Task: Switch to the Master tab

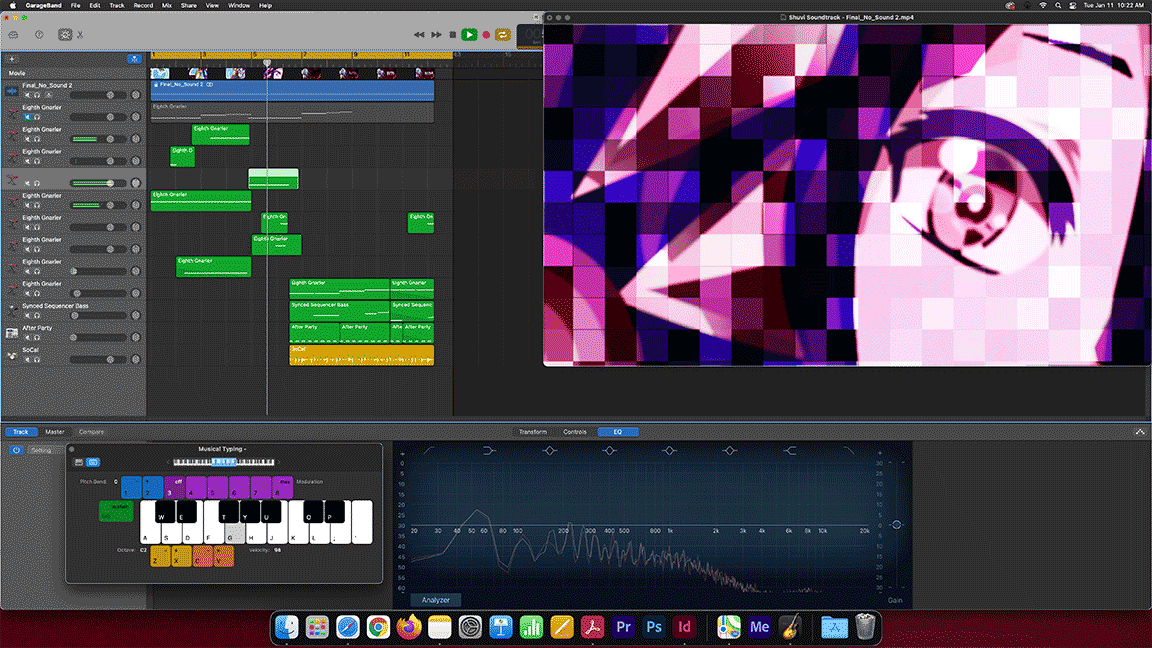Action: point(55,432)
